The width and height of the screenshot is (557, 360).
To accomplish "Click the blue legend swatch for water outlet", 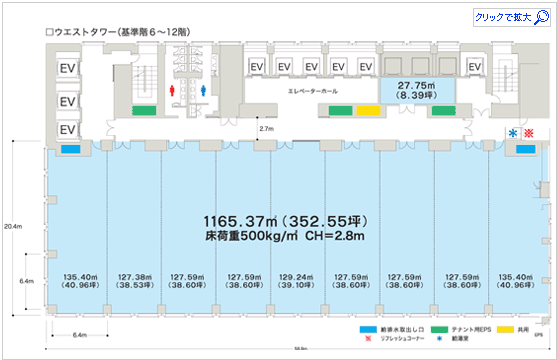I will pos(368,329).
